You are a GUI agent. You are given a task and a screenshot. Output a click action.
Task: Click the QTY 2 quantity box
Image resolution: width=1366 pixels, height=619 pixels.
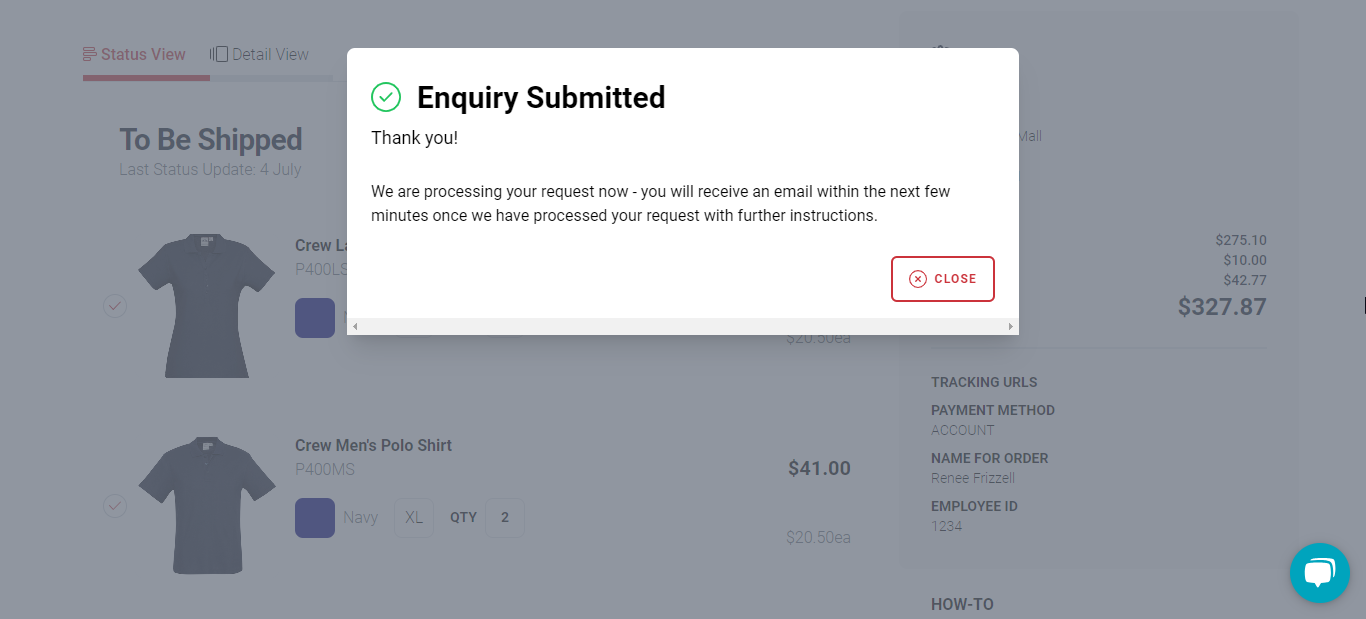505,518
